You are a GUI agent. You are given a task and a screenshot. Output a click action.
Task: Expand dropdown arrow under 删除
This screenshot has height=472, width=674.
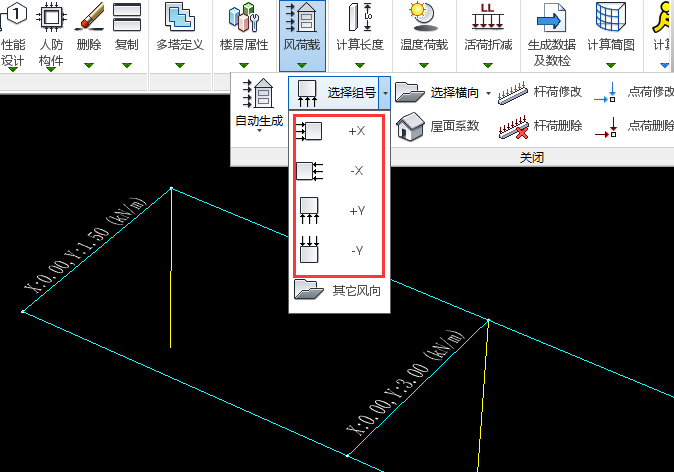[89, 65]
